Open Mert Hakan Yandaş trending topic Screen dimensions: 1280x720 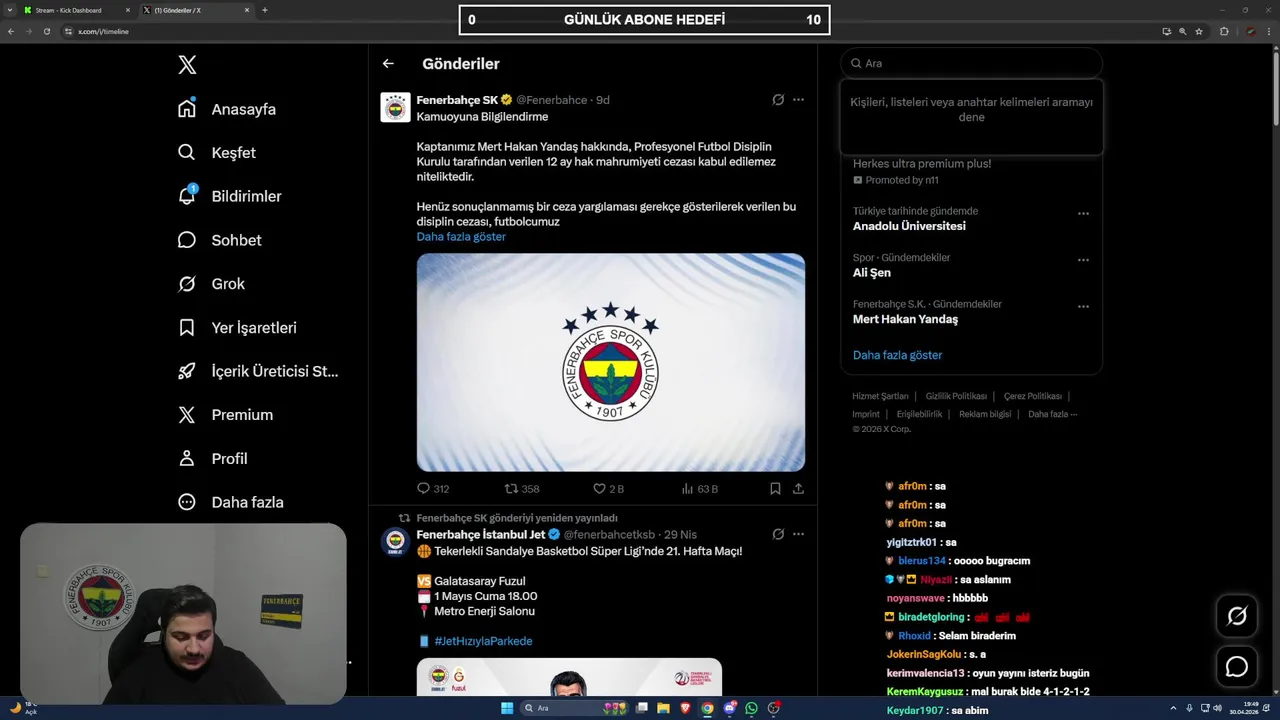pyautogui.click(x=905, y=319)
